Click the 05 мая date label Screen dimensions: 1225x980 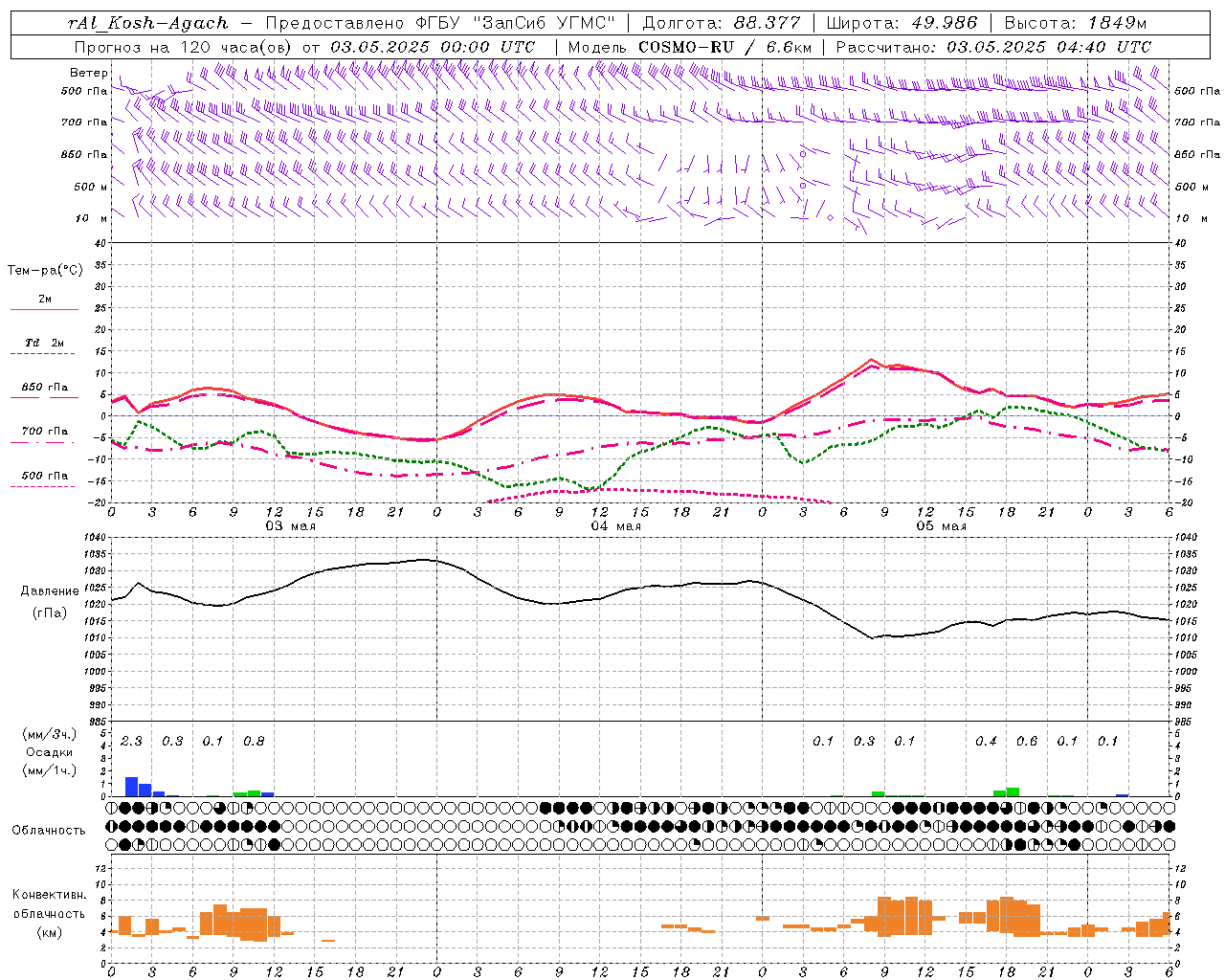click(x=941, y=526)
